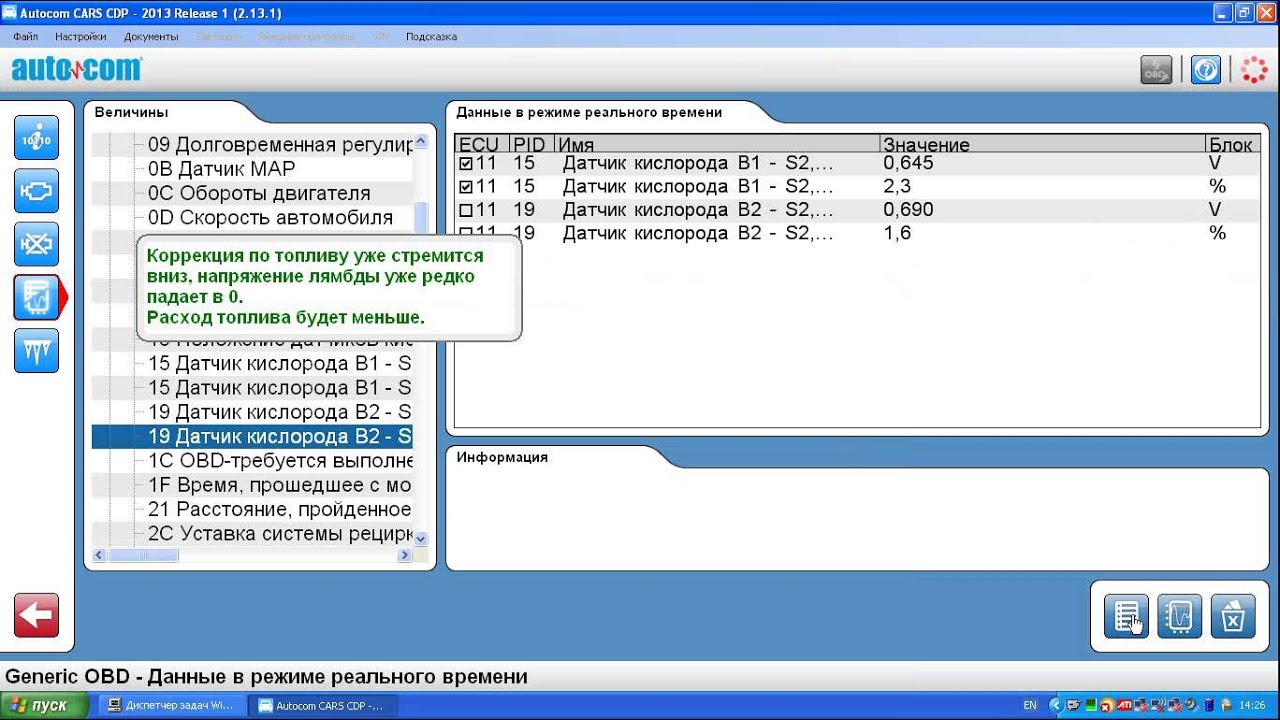
Task: Click the battery tray icon
Action: point(1208,705)
